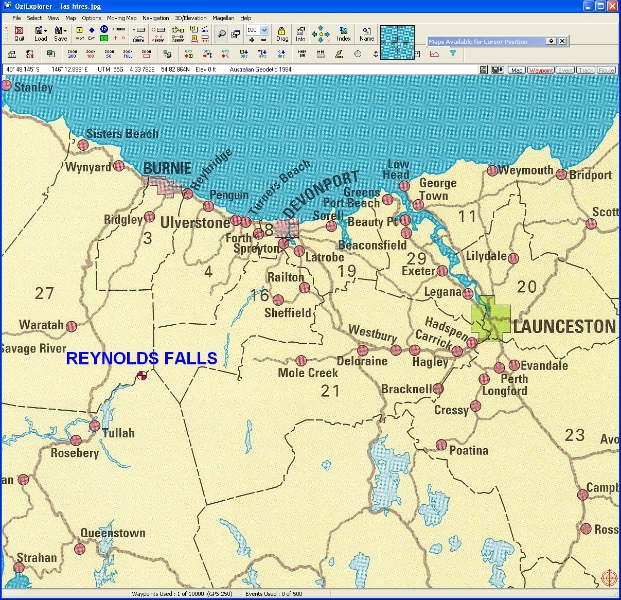Toggle the Track mode button
This screenshot has width=621, height=600.
tap(587, 70)
